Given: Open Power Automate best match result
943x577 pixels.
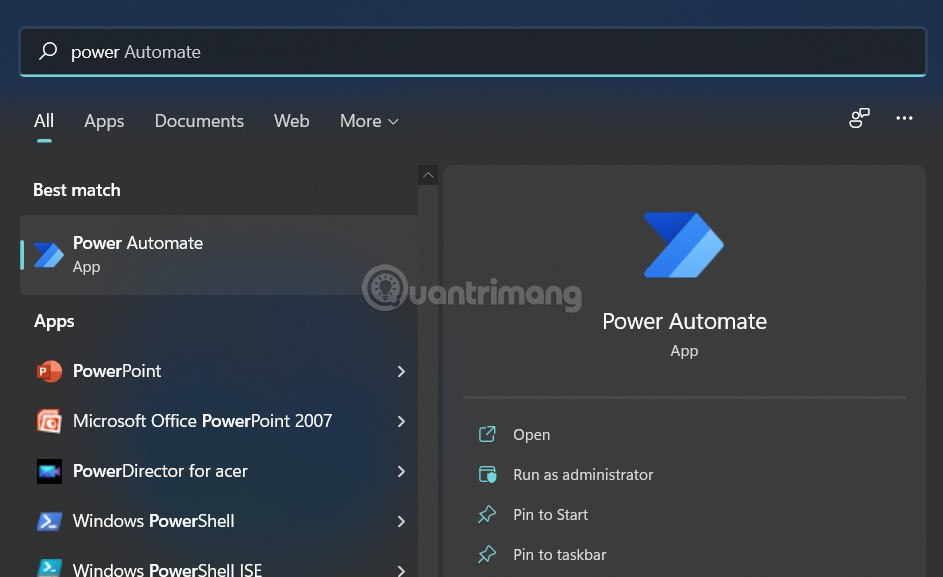Looking at the screenshot, I should [219, 255].
